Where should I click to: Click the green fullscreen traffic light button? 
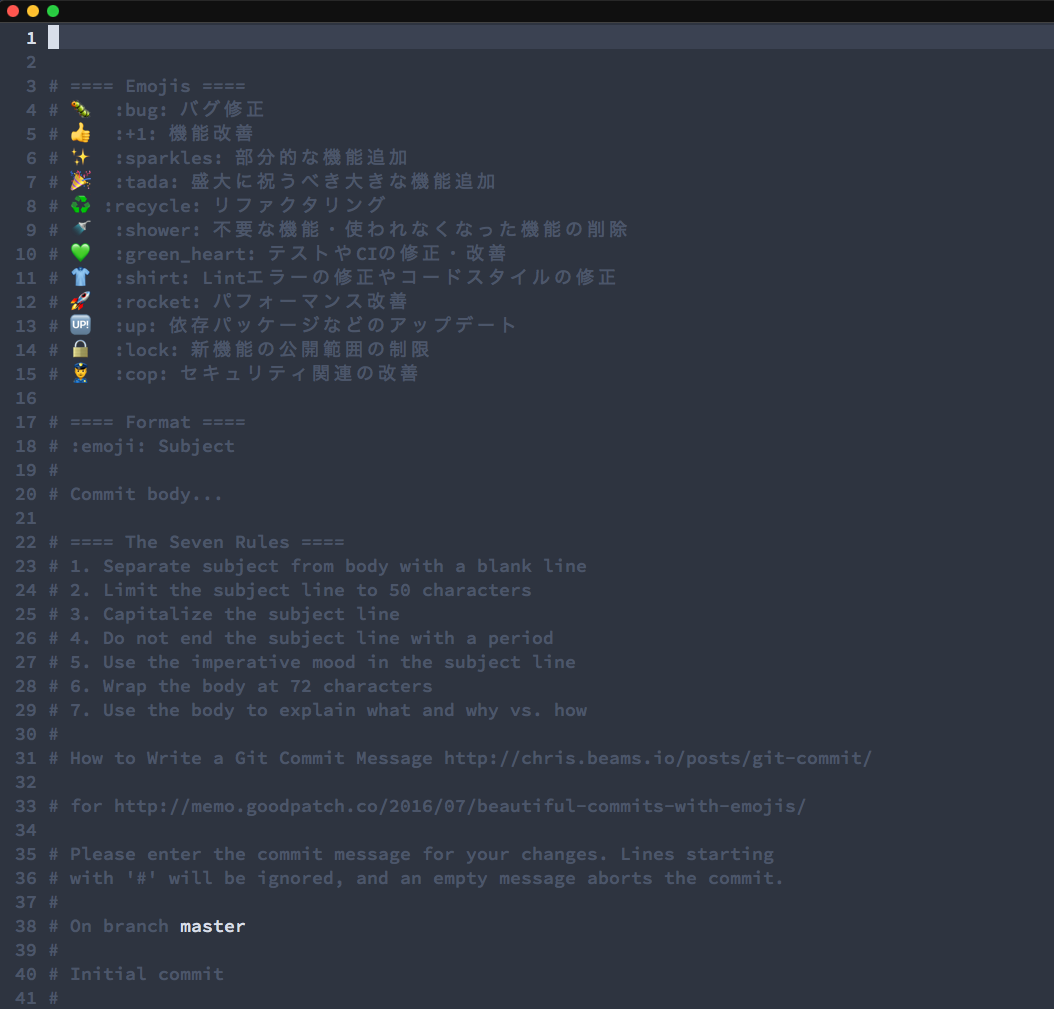[52, 11]
